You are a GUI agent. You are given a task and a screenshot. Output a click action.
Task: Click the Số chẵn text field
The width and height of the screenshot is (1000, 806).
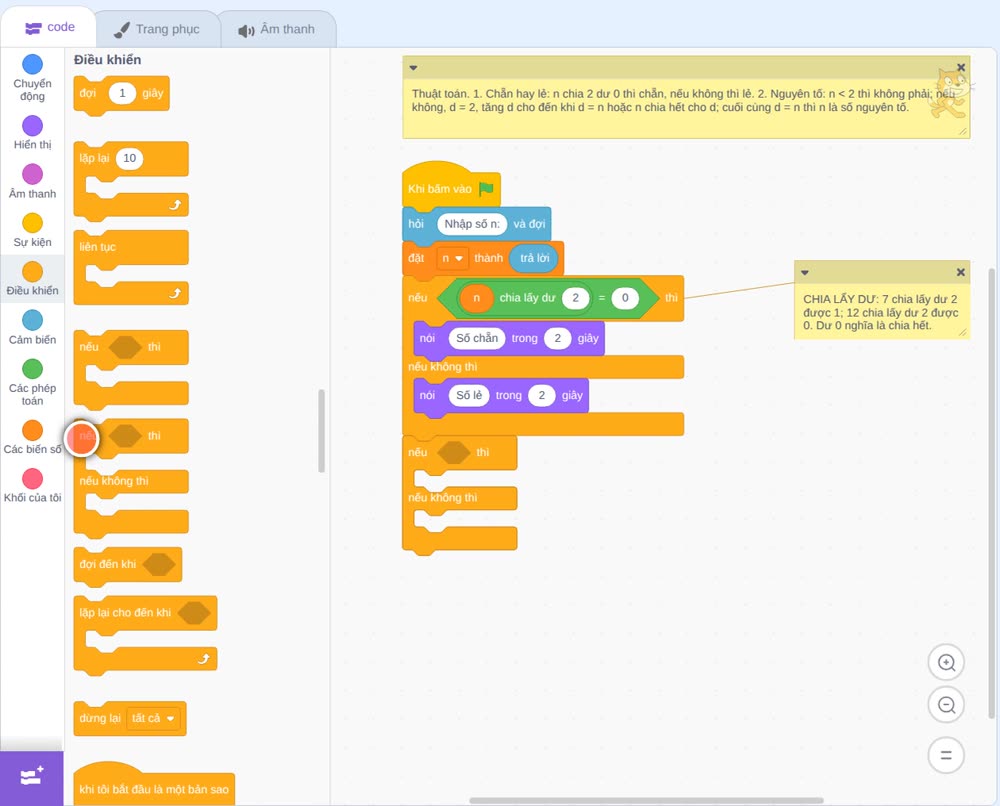tap(476, 338)
